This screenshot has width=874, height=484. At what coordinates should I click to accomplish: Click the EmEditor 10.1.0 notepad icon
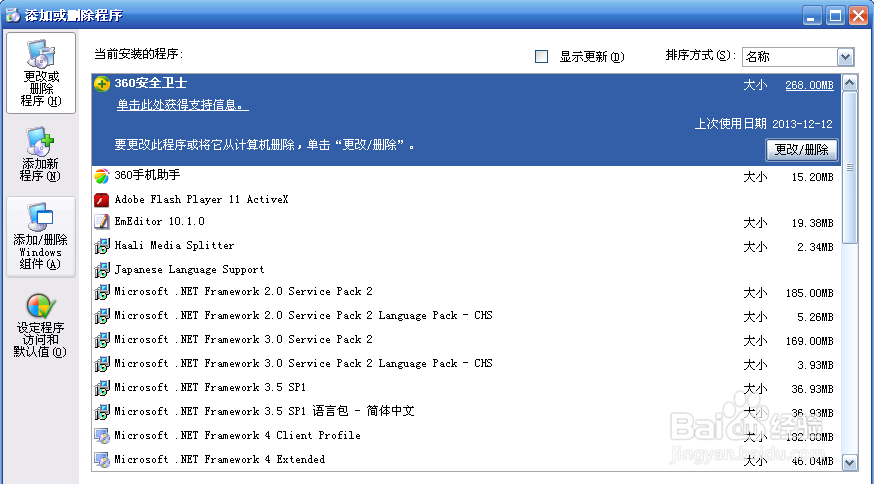[101, 222]
